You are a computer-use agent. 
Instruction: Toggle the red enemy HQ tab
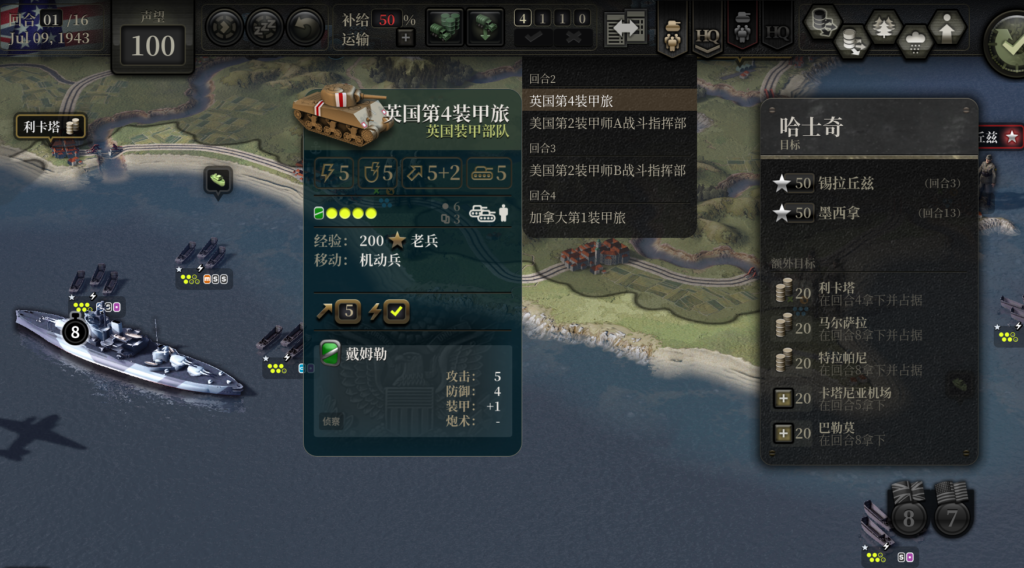(x=777, y=29)
